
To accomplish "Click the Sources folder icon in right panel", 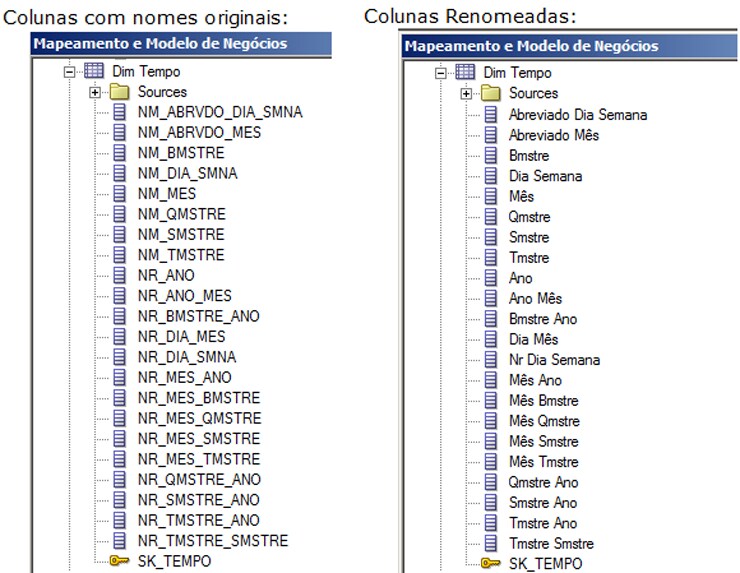I will coord(491,93).
